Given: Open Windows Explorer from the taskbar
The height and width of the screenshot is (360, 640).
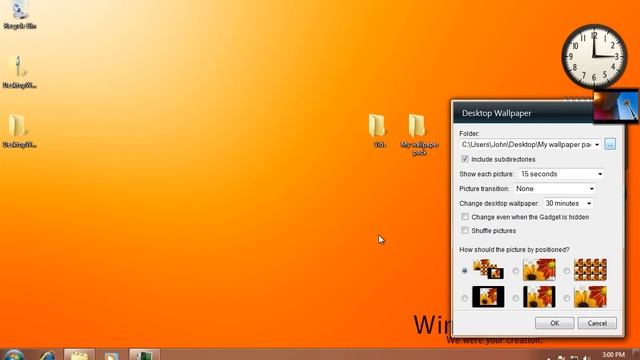Looking at the screenshot, I should pos(79,355).
